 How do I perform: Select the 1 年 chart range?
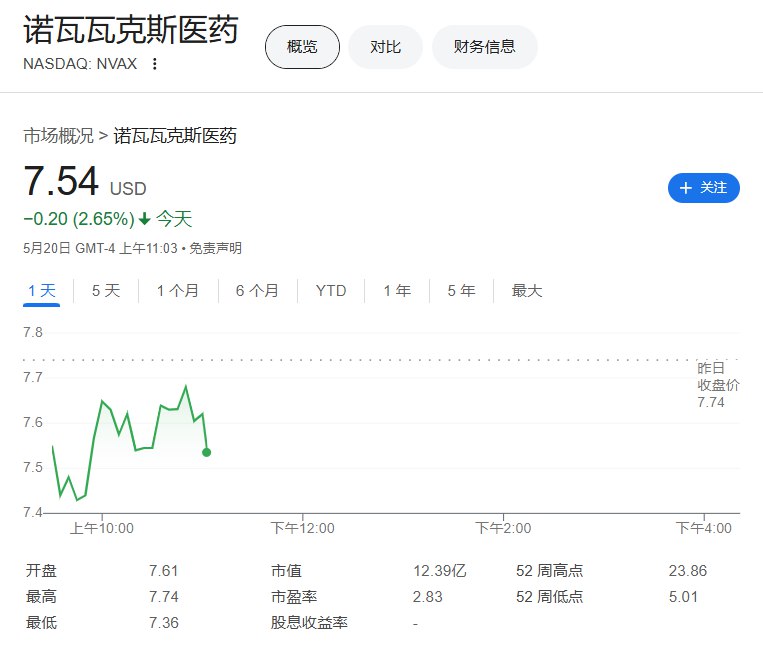(x=397, y=291)
